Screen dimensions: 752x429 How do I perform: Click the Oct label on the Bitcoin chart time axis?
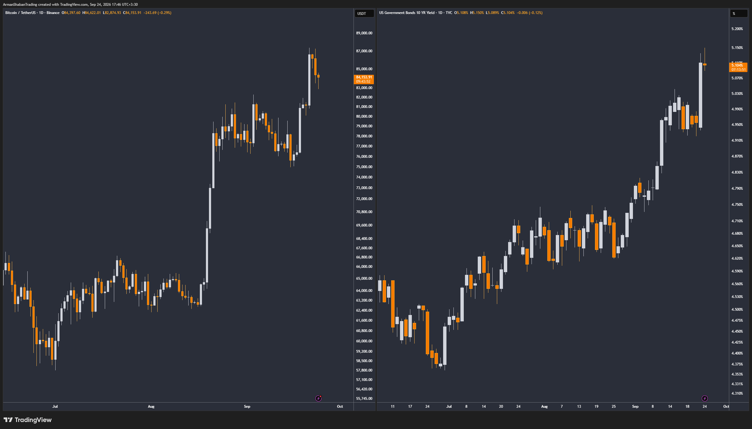pyautogui.click(x=340, y=406)
